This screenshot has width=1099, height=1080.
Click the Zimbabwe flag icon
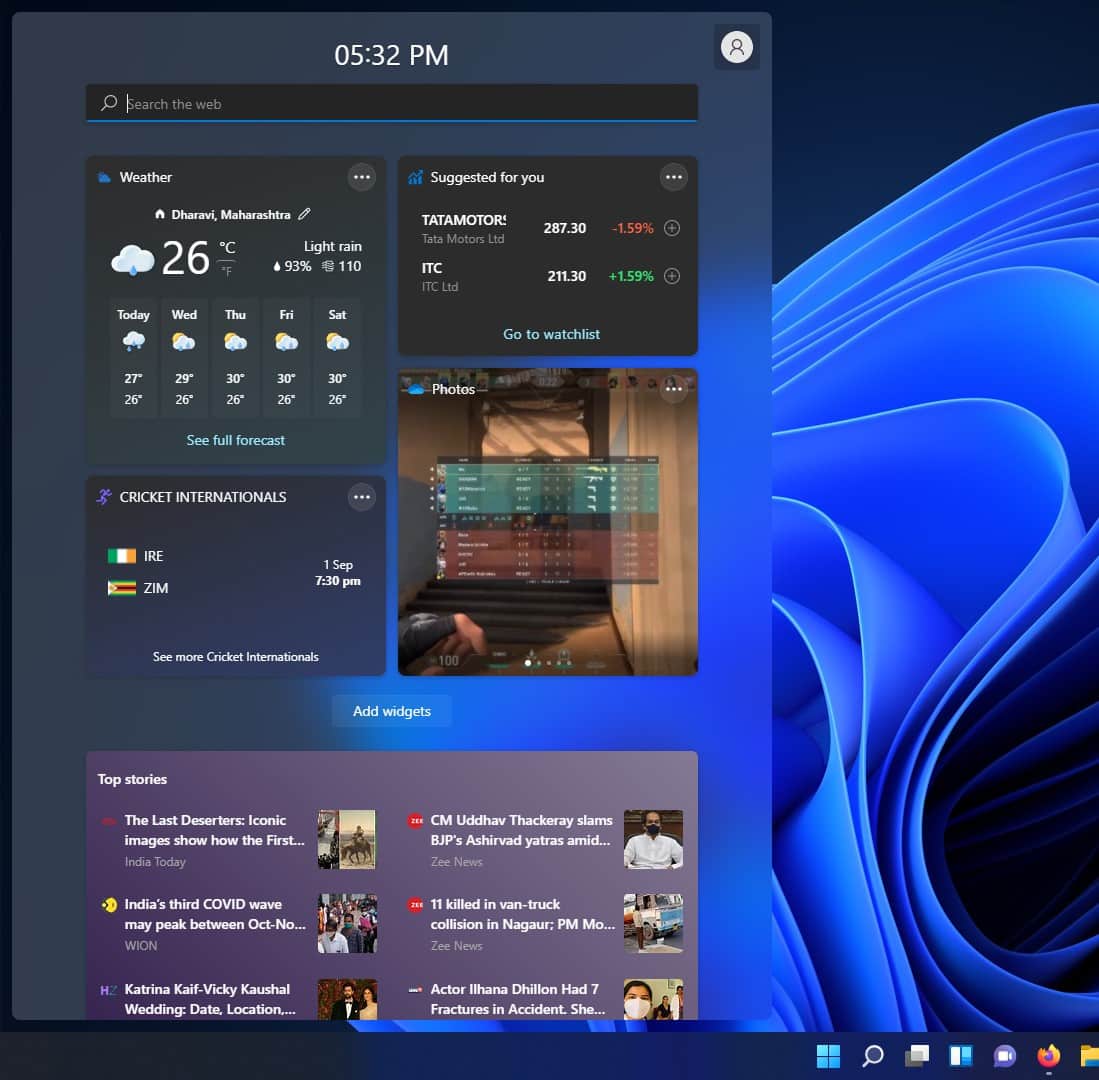(x=121, y=588)
